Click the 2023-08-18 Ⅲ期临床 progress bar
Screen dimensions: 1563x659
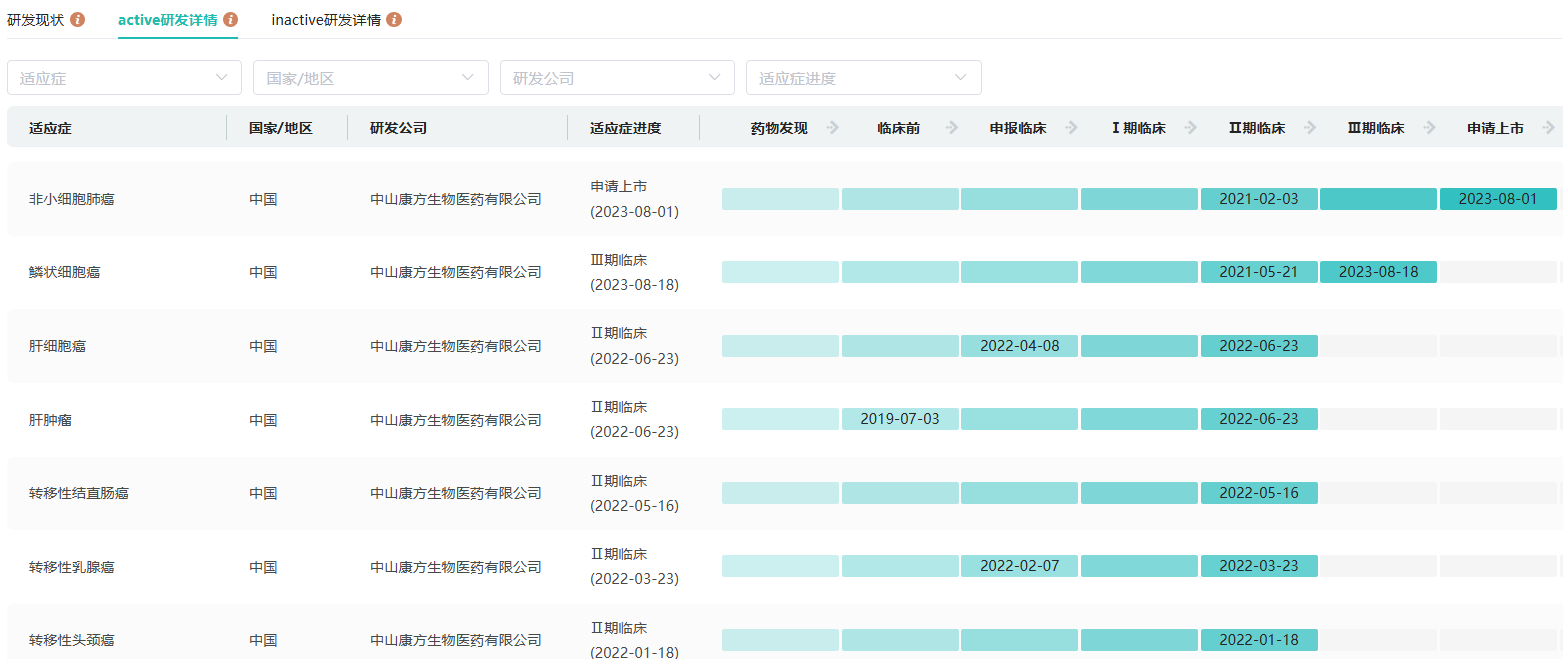tap(1378, 272)
